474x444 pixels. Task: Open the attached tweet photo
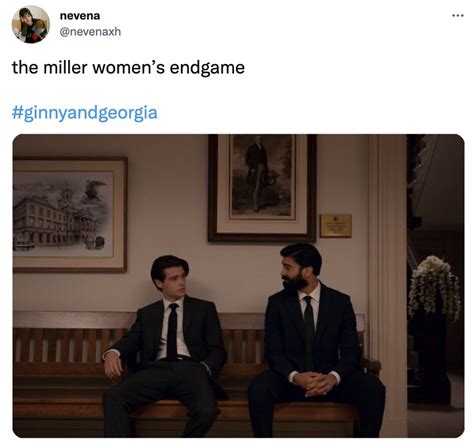(238, 286)
